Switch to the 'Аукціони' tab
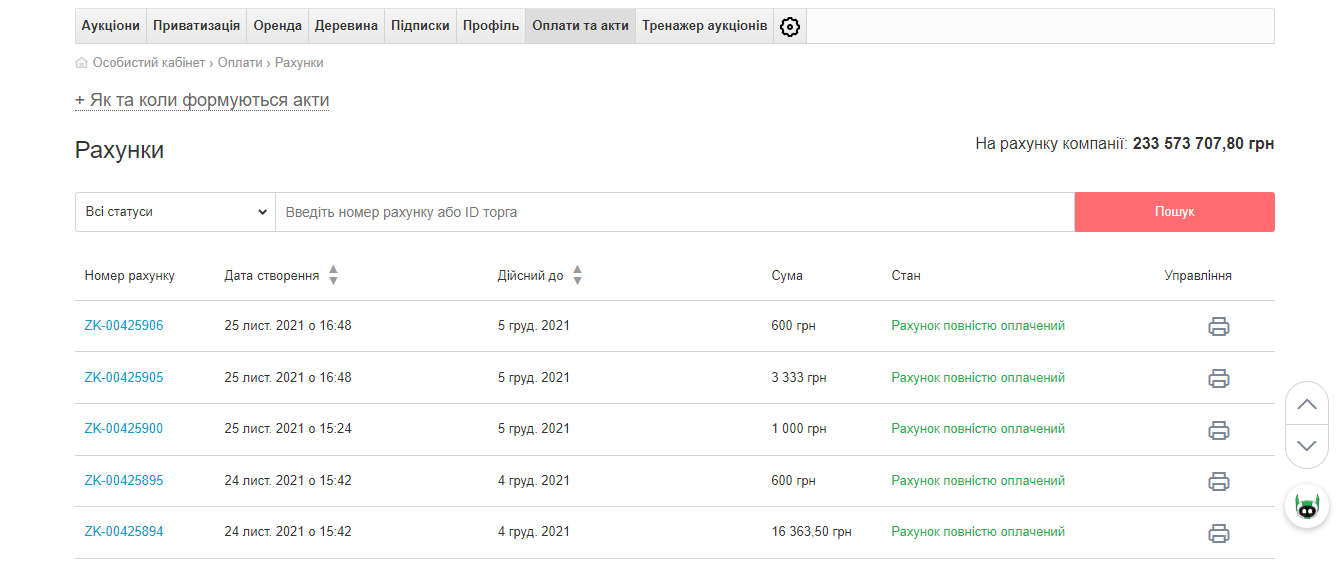This screenshot has height=564, width=1344. [x=110, y=26]
